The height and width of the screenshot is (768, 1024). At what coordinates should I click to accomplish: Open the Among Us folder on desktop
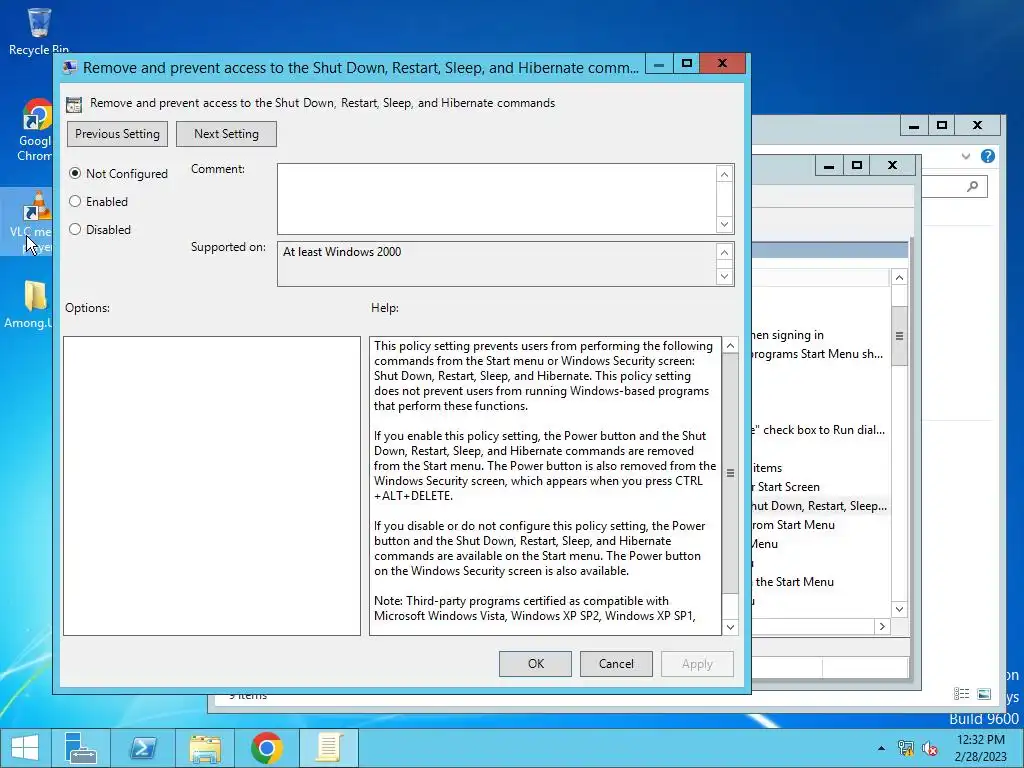[x=29, y=304]
